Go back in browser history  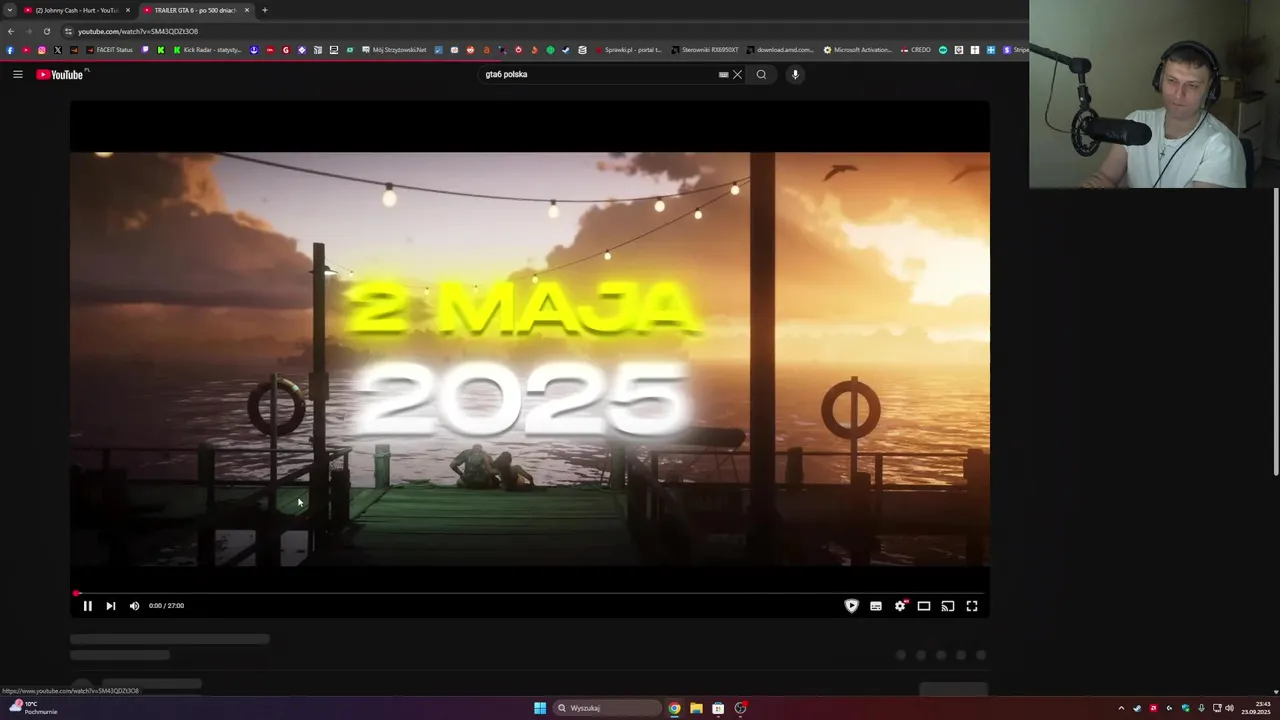click(11, 31)
